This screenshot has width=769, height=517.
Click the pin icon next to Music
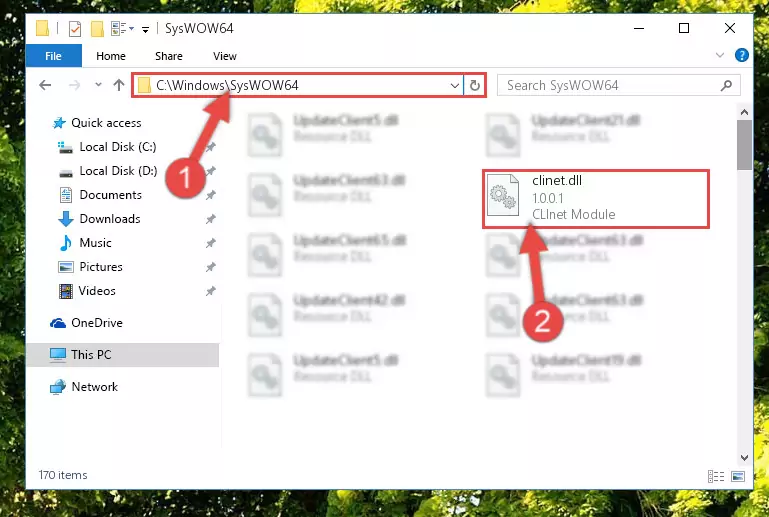click(x=210, y=243)
